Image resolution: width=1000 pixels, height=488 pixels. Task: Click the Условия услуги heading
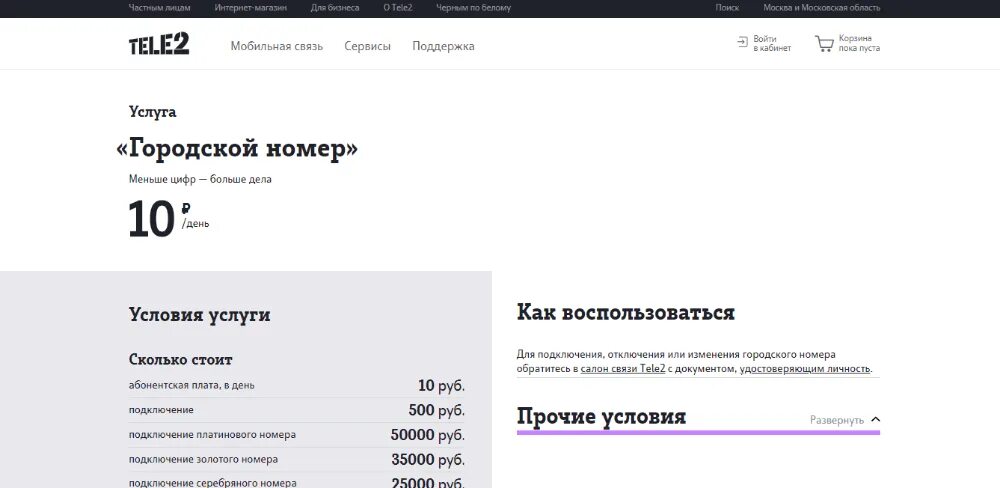tap(200, 314)
